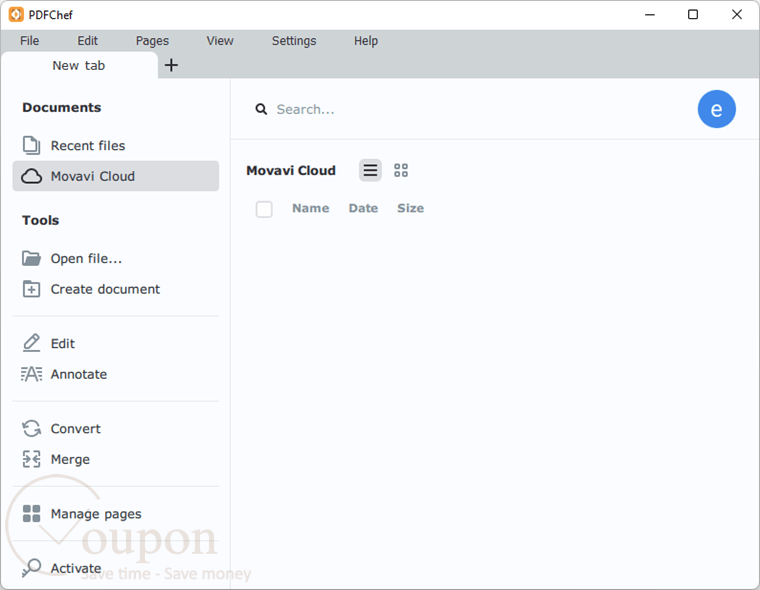Click the PDFChef app logo

[16, 15]
